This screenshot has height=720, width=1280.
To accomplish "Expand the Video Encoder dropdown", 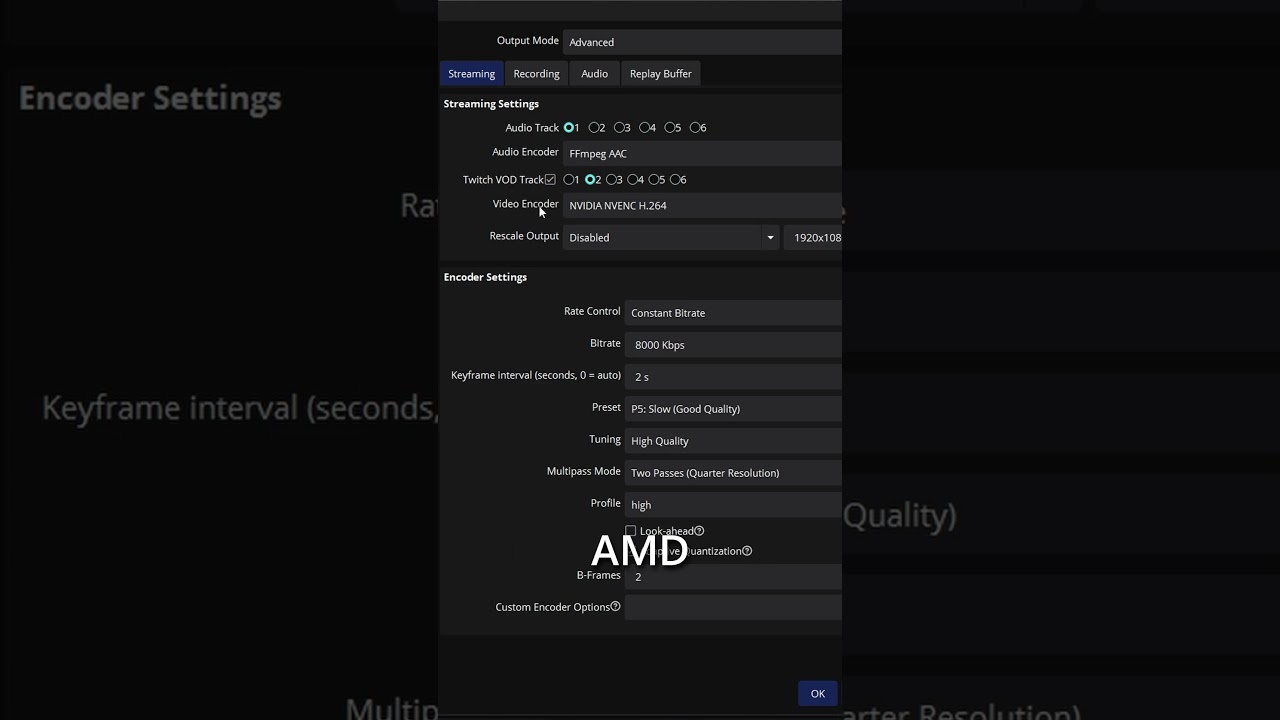I will (702, 206).
